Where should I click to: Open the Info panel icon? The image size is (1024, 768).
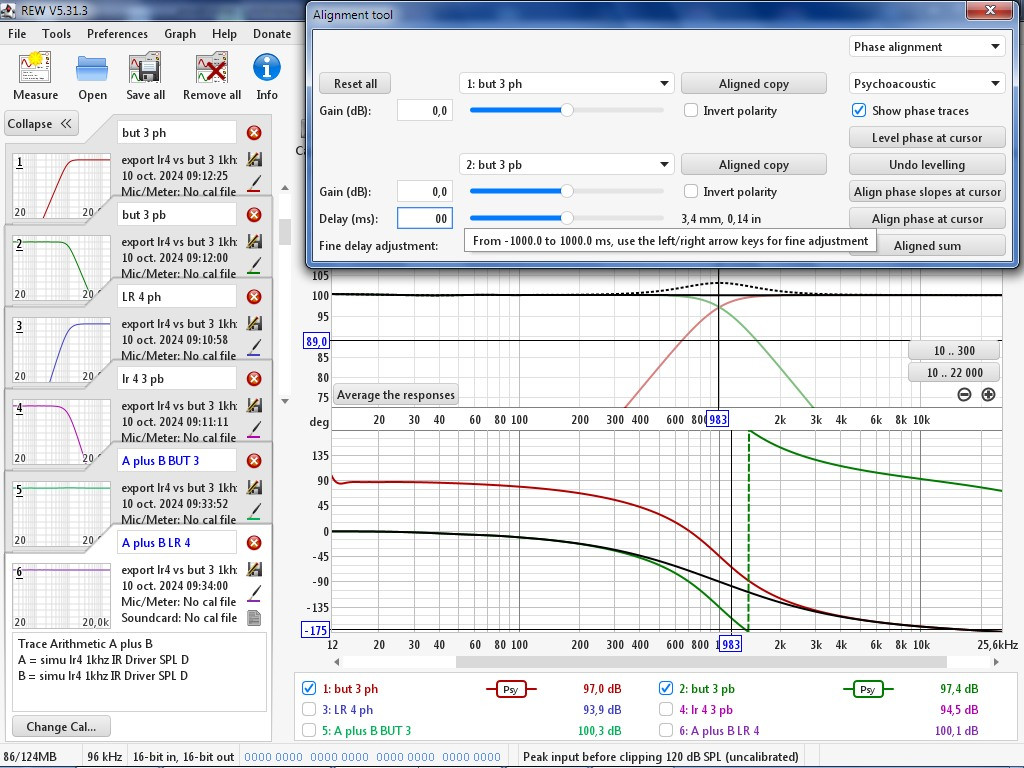[267, 69]
